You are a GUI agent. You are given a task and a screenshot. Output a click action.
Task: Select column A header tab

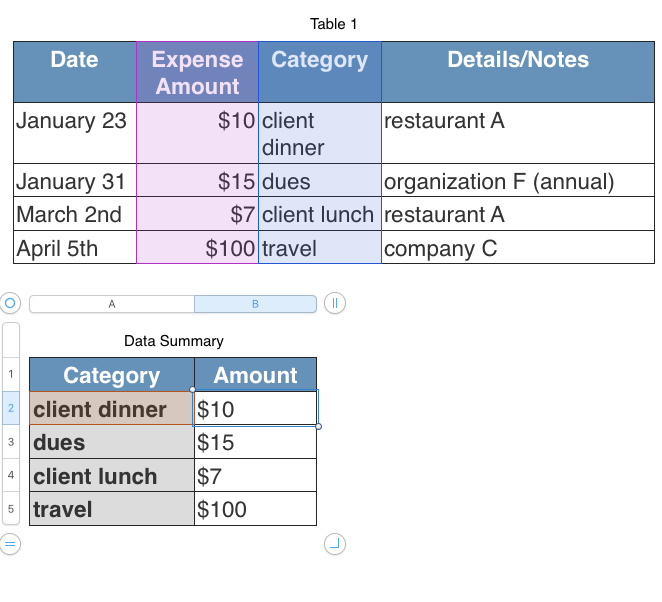[x=111, y=304]
